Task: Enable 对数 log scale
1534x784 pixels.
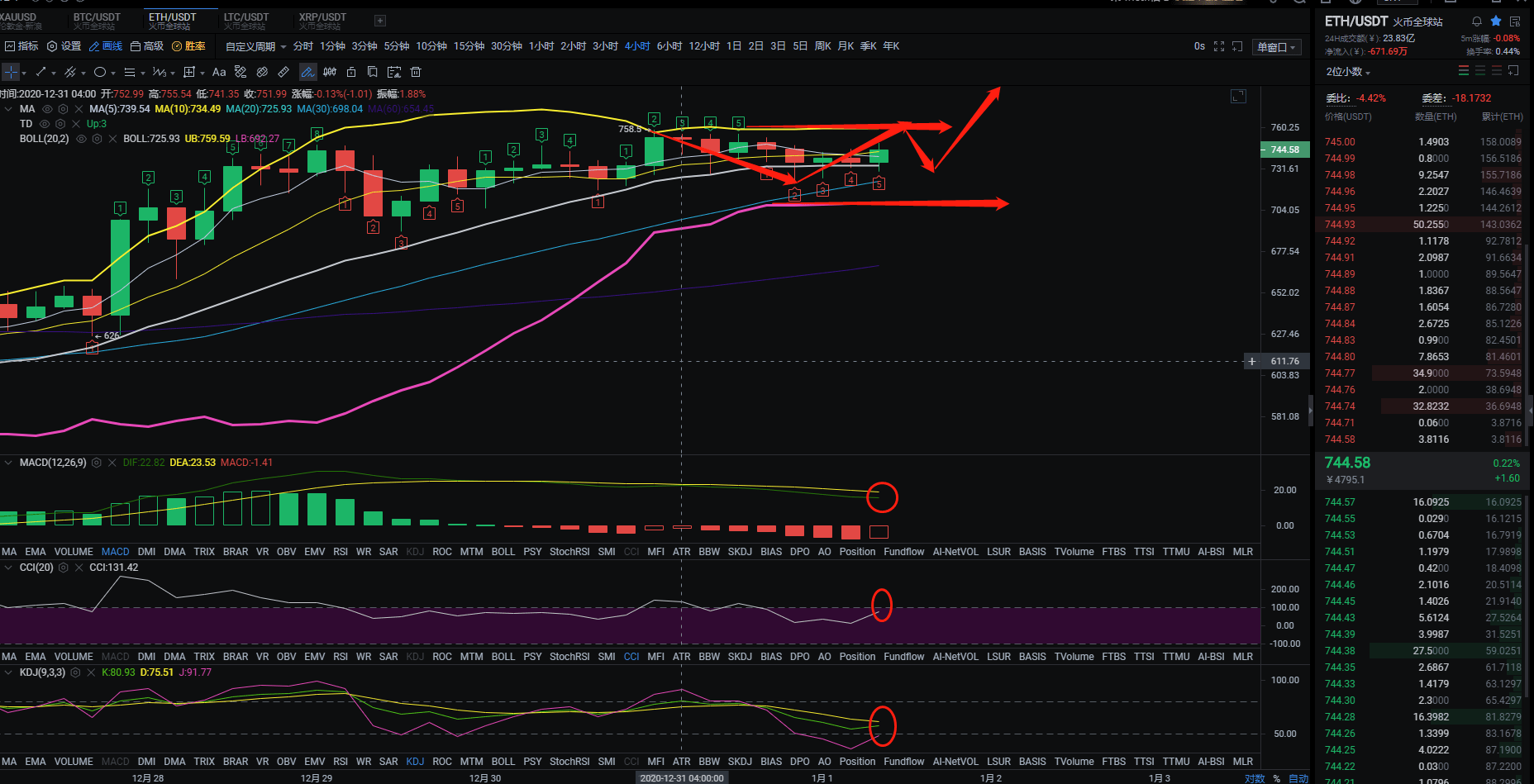Action: tap(1255, 778)
